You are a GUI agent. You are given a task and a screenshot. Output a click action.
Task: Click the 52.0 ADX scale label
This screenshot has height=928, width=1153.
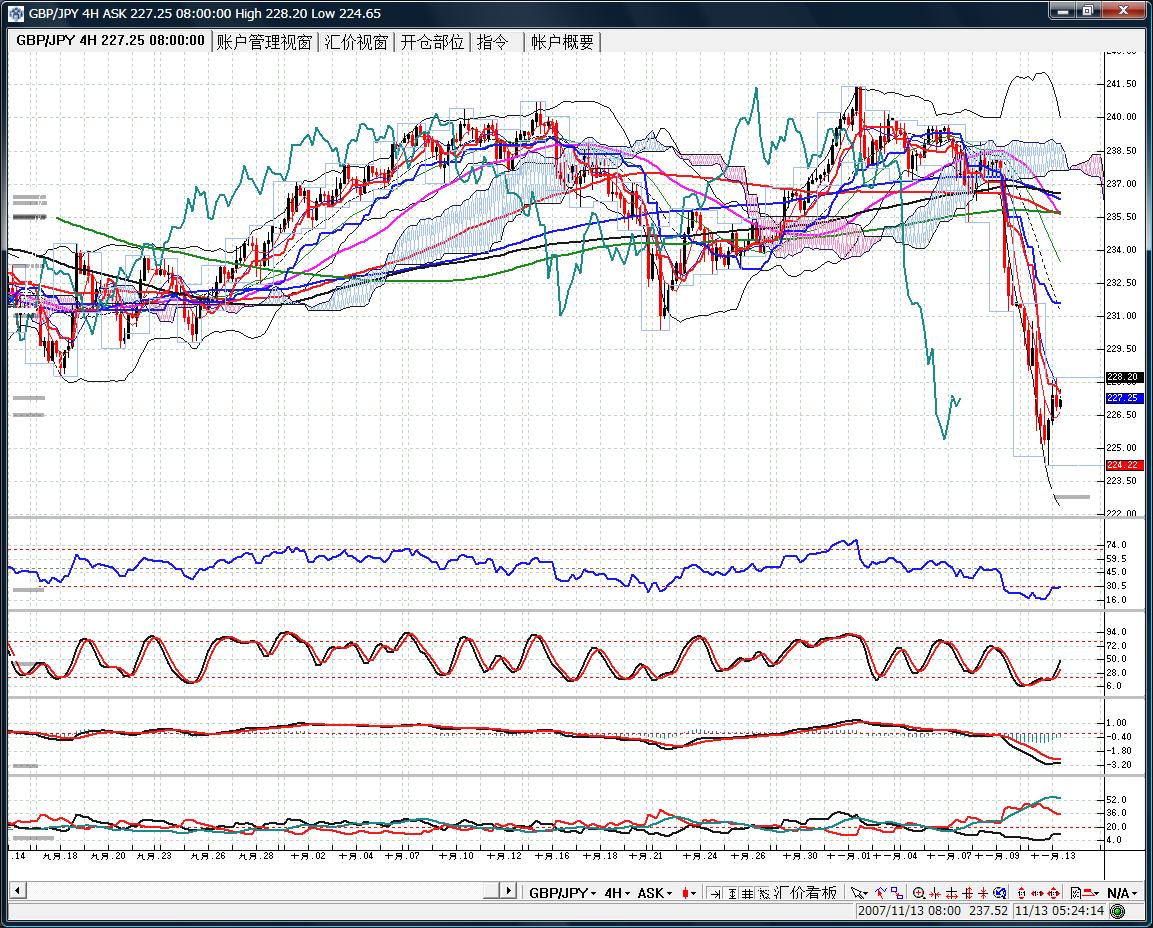click(1116, 799)
